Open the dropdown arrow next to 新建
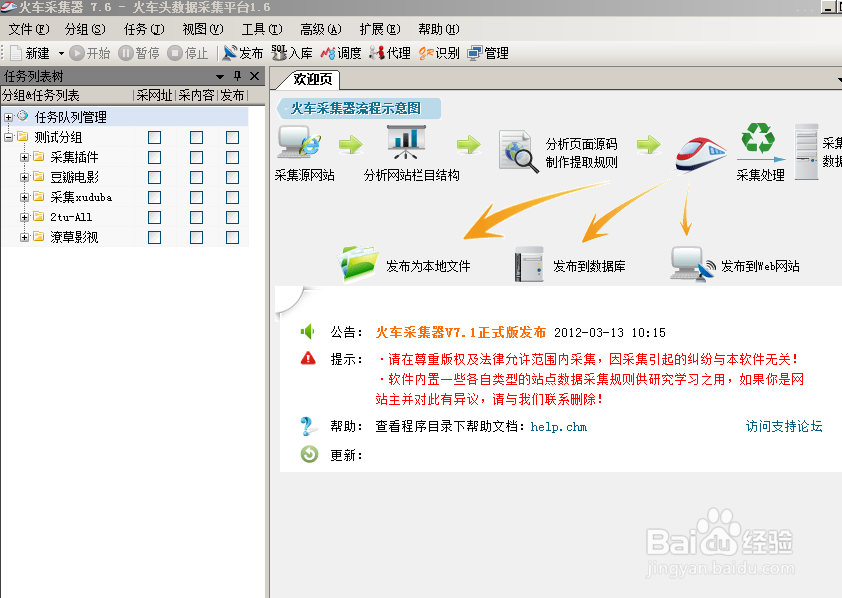 tap(61, 53)
